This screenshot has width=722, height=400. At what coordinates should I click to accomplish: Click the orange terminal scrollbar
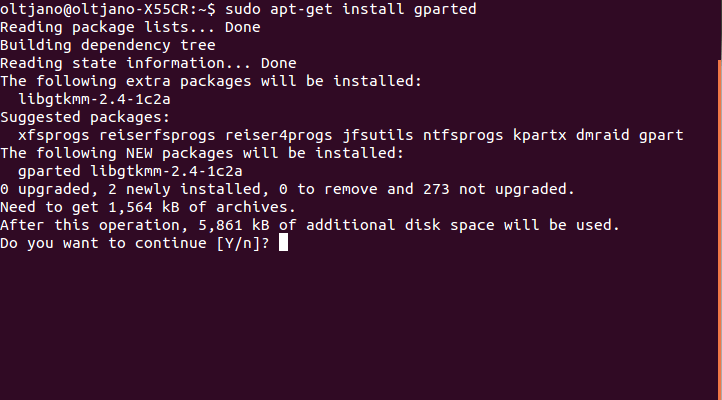(720, 230)
